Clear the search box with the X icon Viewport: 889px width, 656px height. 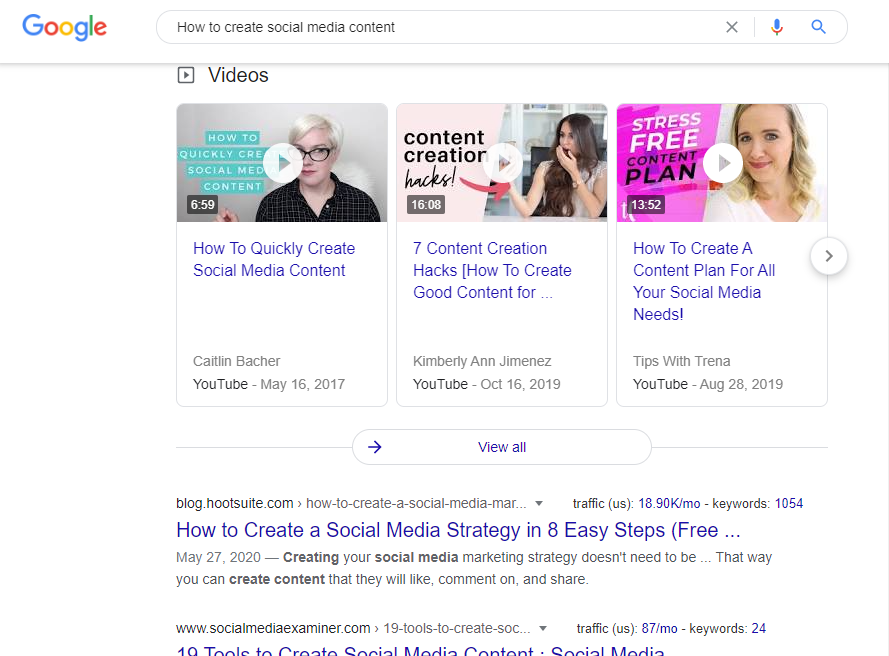click(731, 27)
